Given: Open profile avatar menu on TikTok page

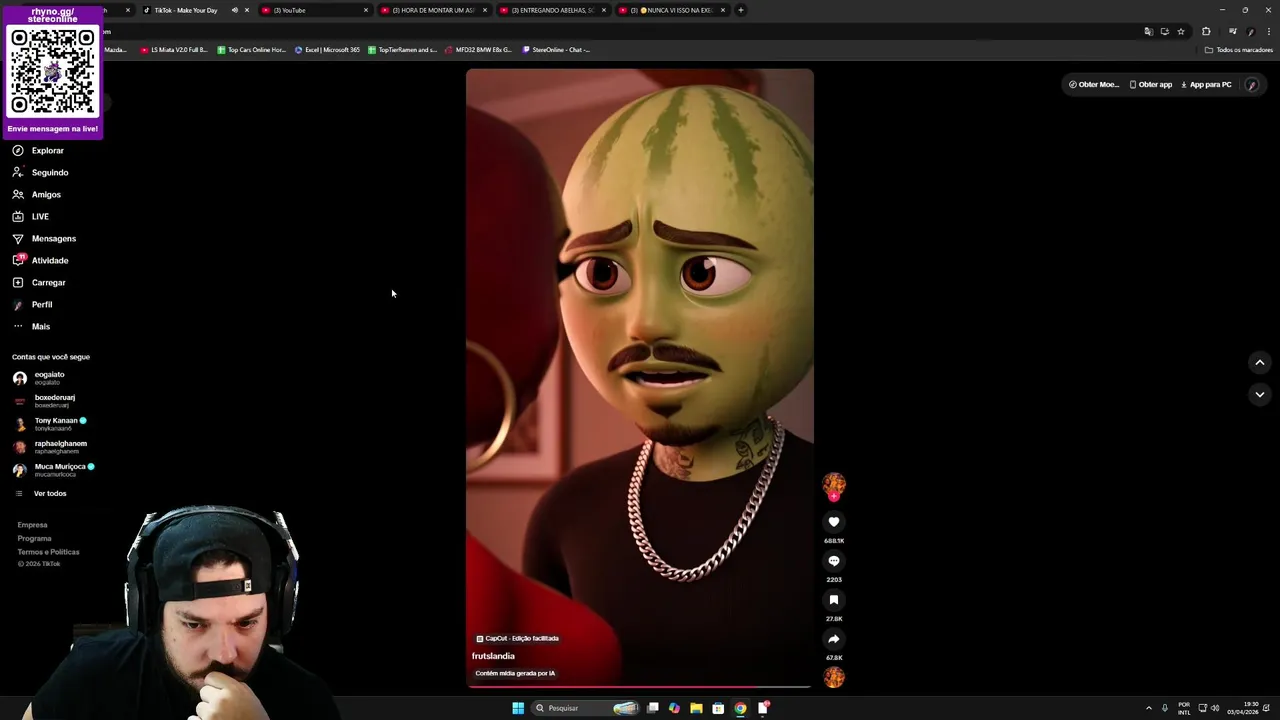Looking at the screenshot, I should click(x=1252, y=85).
